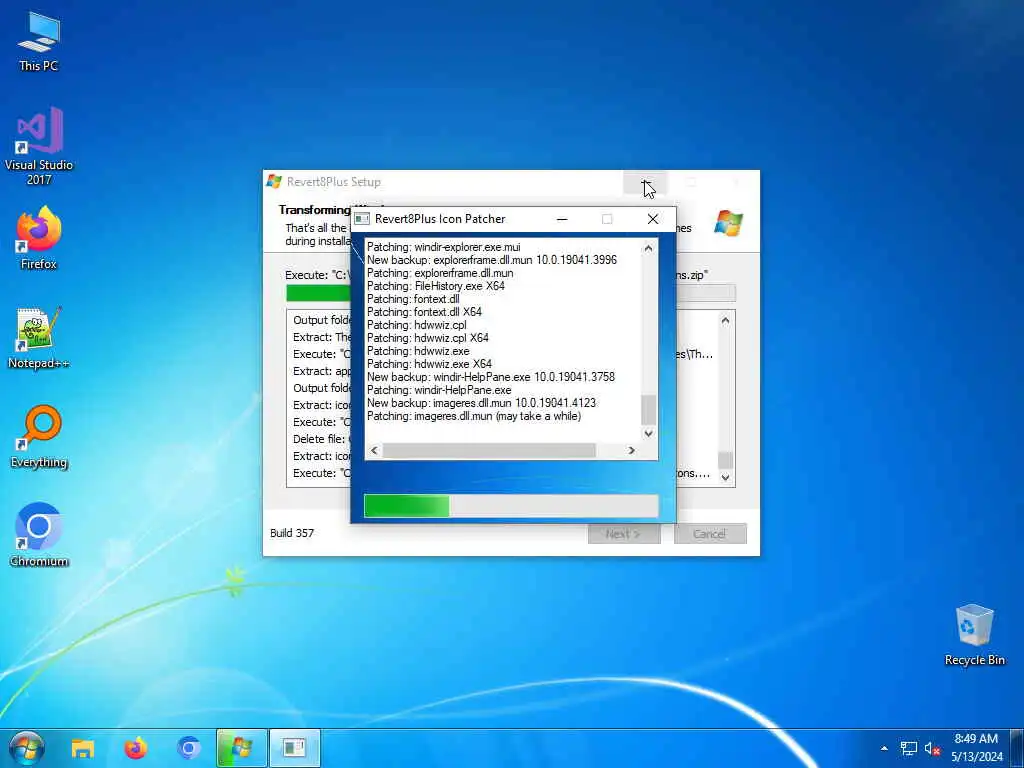
Task: Select 'Patching: hdwwiz.cpl X64' log line
Action: click(x=428, y=338)
